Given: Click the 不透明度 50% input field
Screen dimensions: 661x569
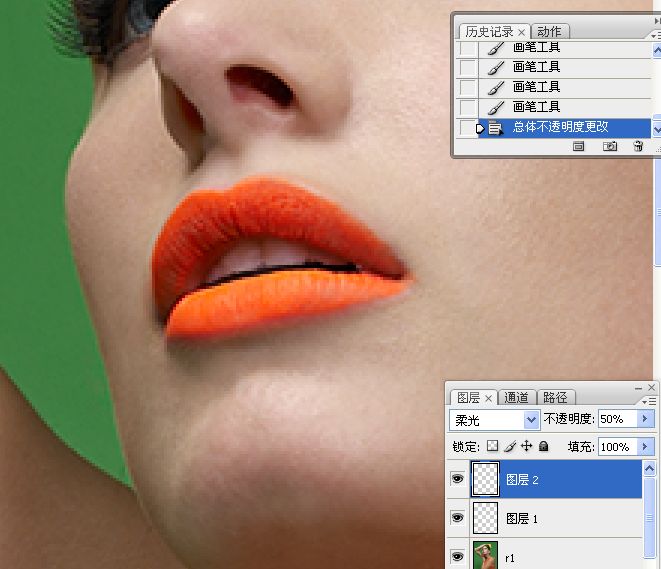Looking at the screenshot, I should coord(617,419).
